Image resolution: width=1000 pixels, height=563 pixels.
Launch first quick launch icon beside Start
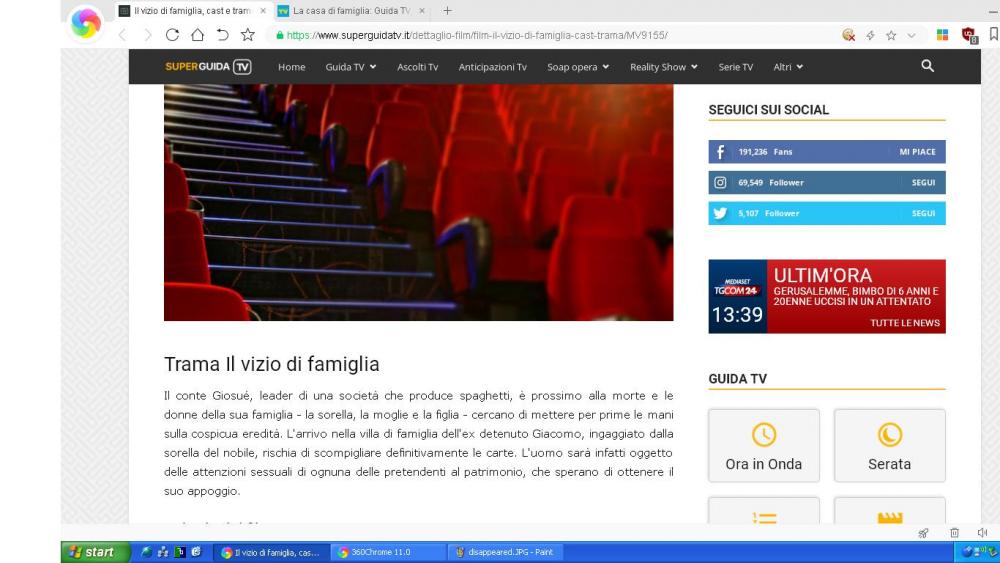(x=147, y=552)
